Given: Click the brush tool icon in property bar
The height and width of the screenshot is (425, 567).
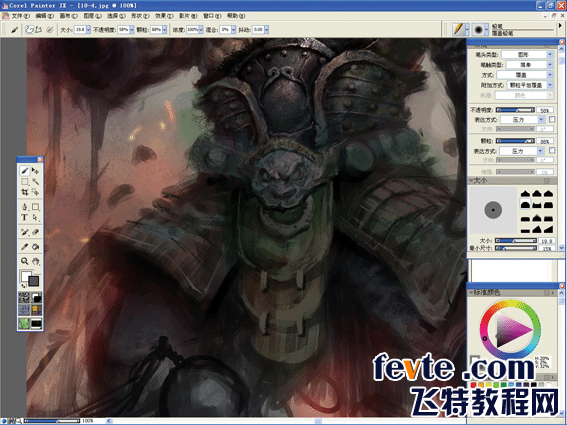Looking at the screenshot, I should (x=14, y=30).
